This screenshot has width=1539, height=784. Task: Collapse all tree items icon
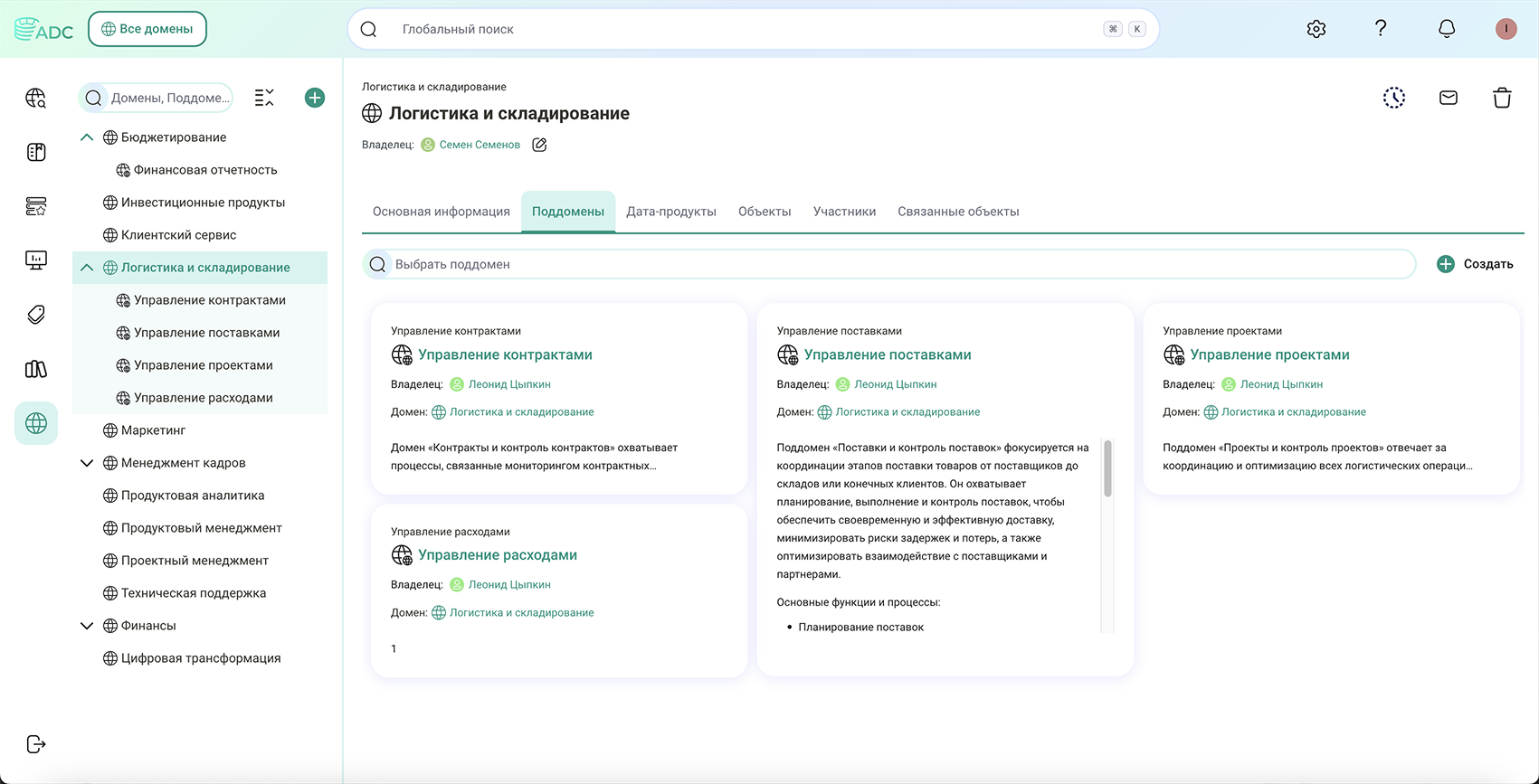[x=264, y=98]
